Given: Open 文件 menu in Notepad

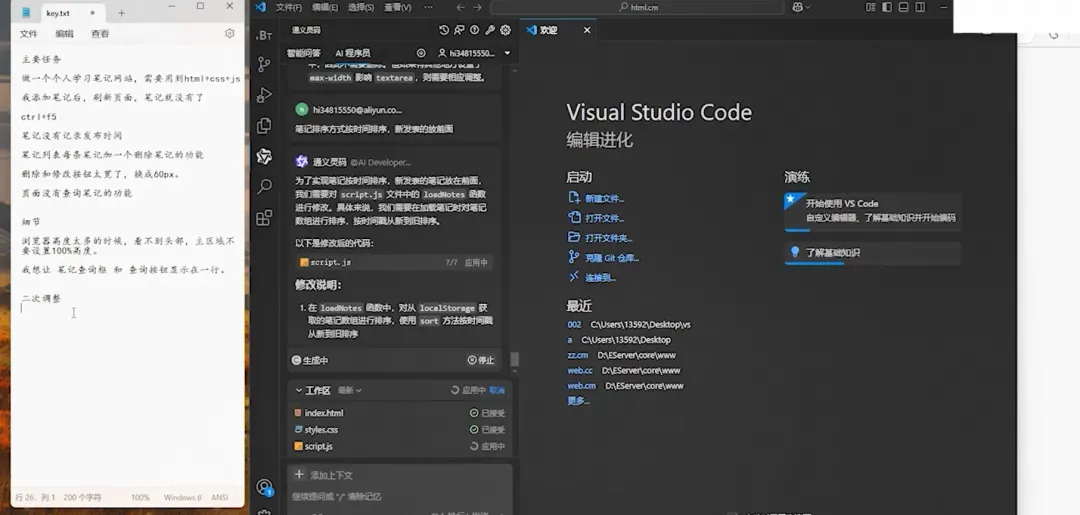Looking at the screenshot, I should point(29,34).
